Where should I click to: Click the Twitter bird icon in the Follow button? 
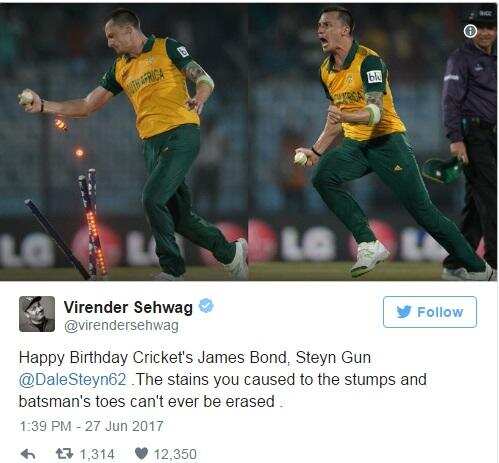click(404, 312)
